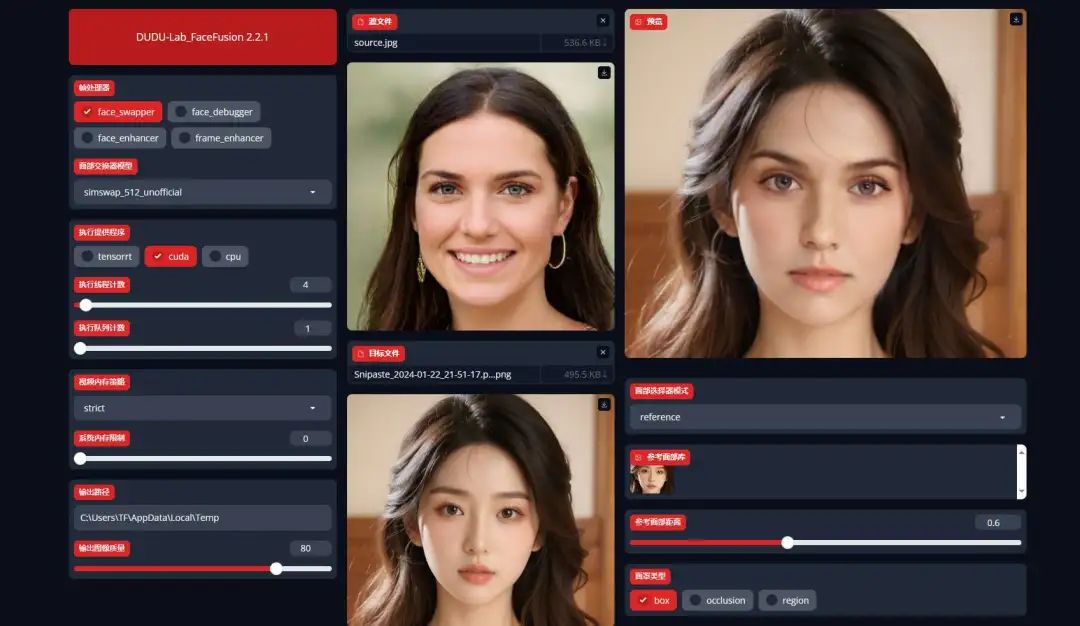Image resolution: width=1080 pixels, height=626 pixels.
Task: Download the target image via its download icon
Action: pos(604,404)
